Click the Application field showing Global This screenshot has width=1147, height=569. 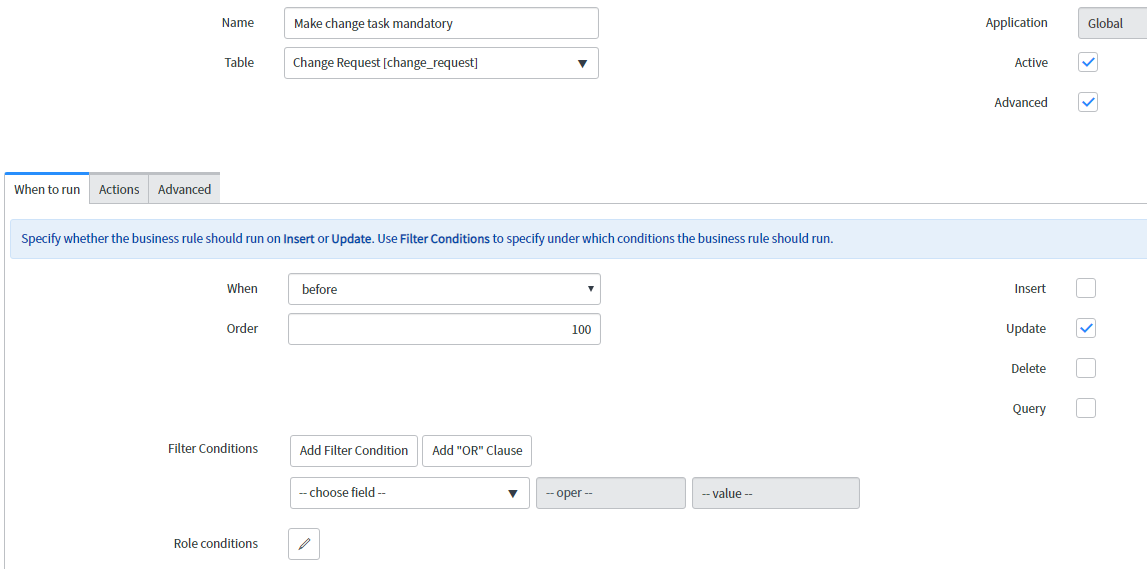point(1113,23)
